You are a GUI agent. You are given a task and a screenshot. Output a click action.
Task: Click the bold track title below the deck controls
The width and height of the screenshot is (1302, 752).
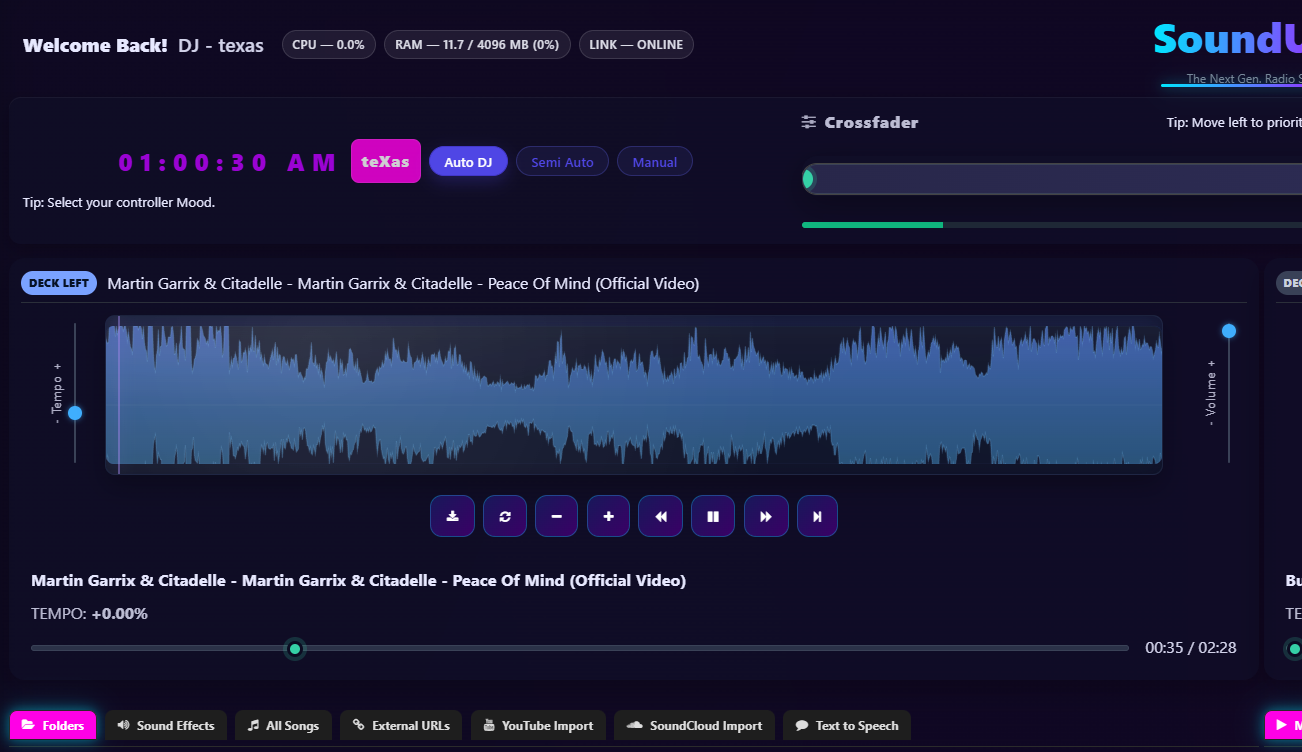(x=358, y=580)
